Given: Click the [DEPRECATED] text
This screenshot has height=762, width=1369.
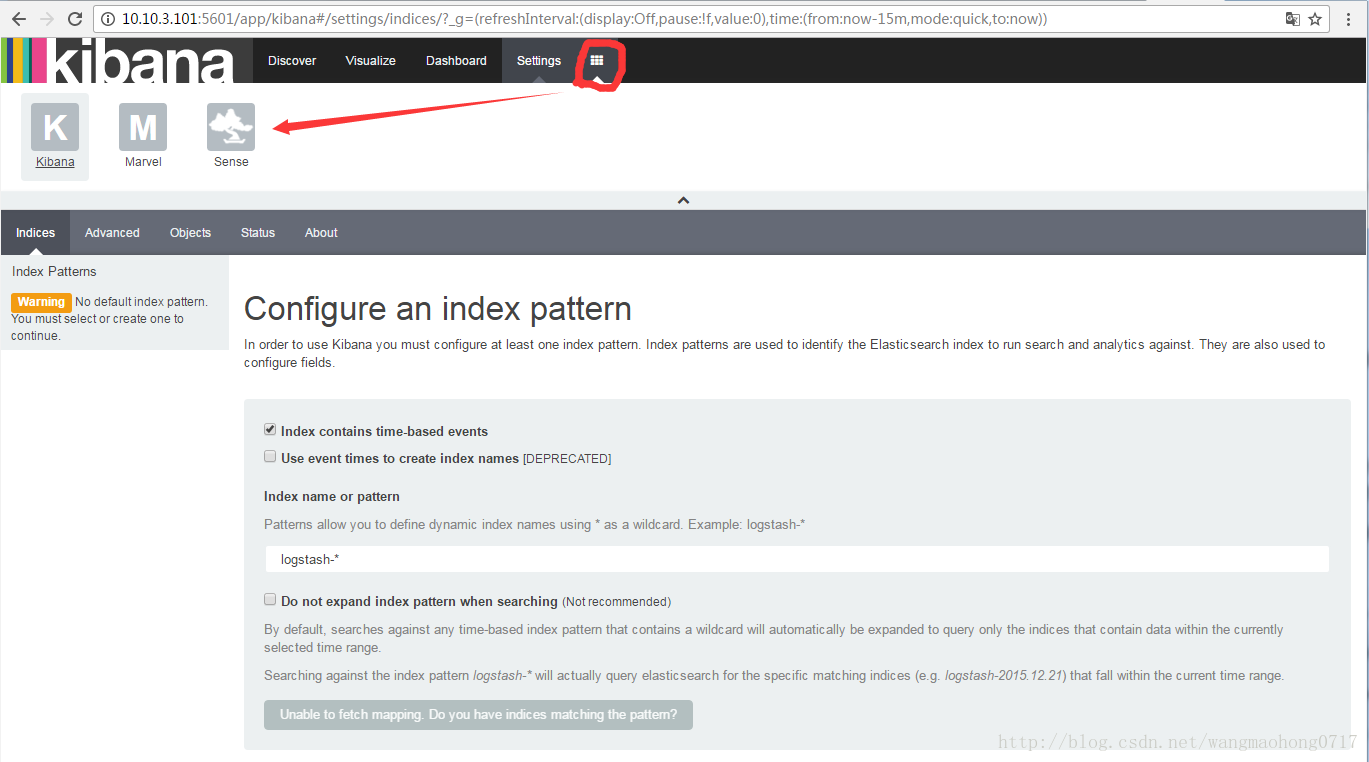Looking at the screenshot, I should (x=567, y=459).
